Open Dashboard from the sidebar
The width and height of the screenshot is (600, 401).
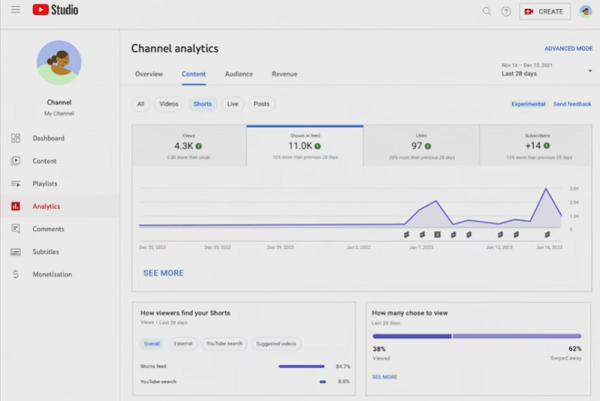coord(48,138)
